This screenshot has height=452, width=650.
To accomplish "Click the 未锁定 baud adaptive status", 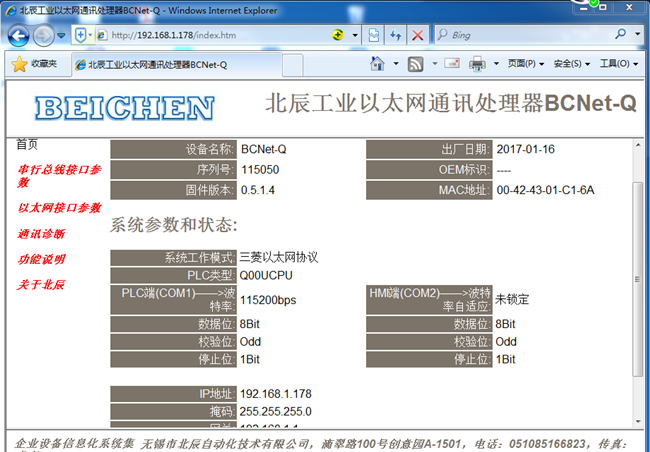I will click(x=512, y=299).
